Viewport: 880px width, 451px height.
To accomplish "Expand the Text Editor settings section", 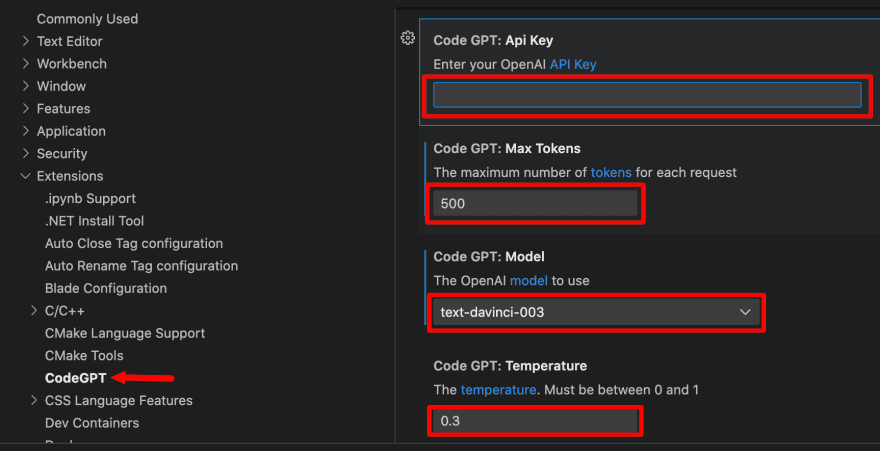I will tap(26, 41).
